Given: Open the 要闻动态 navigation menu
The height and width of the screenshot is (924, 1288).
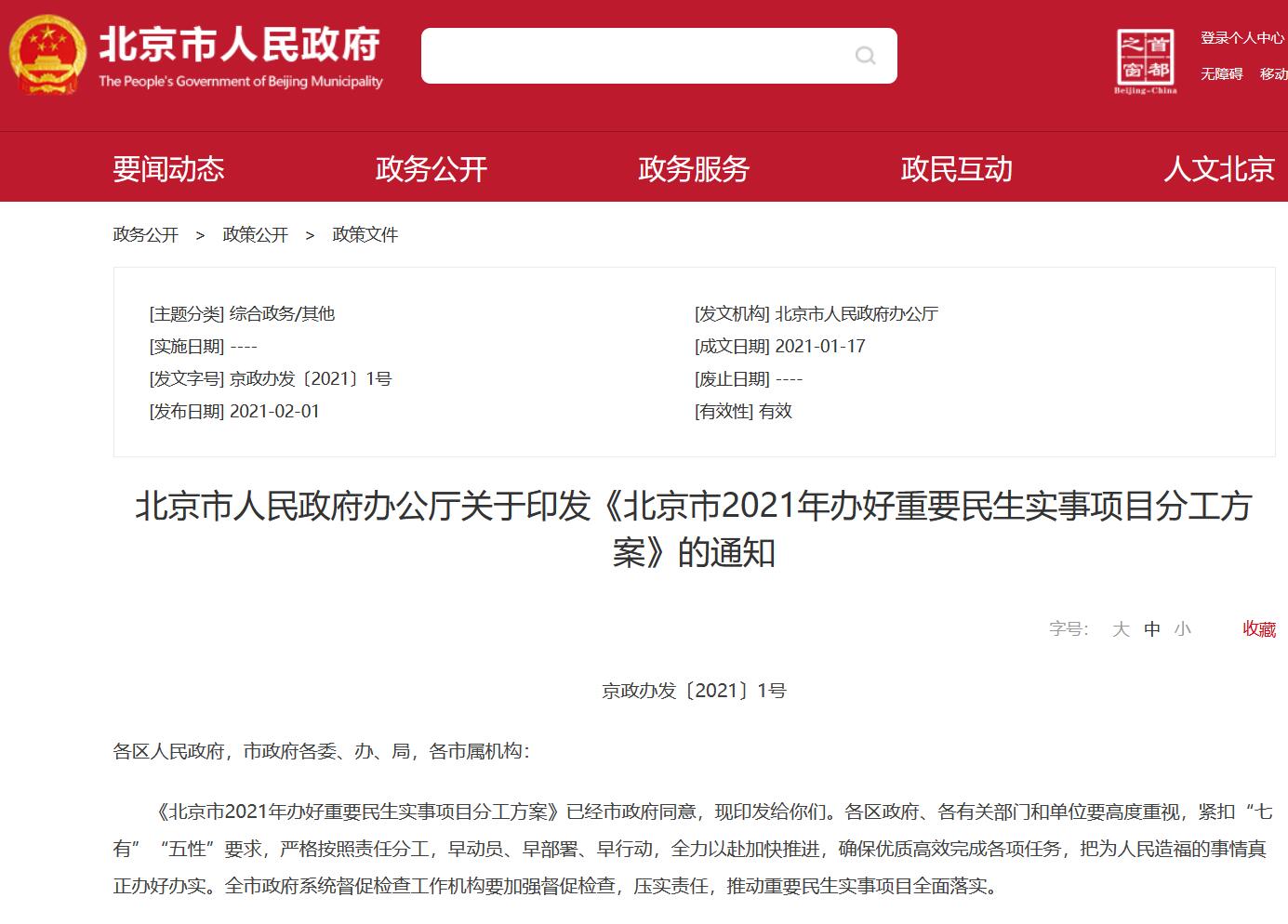Looking at the screenshot, I should (x=168, y=168).
